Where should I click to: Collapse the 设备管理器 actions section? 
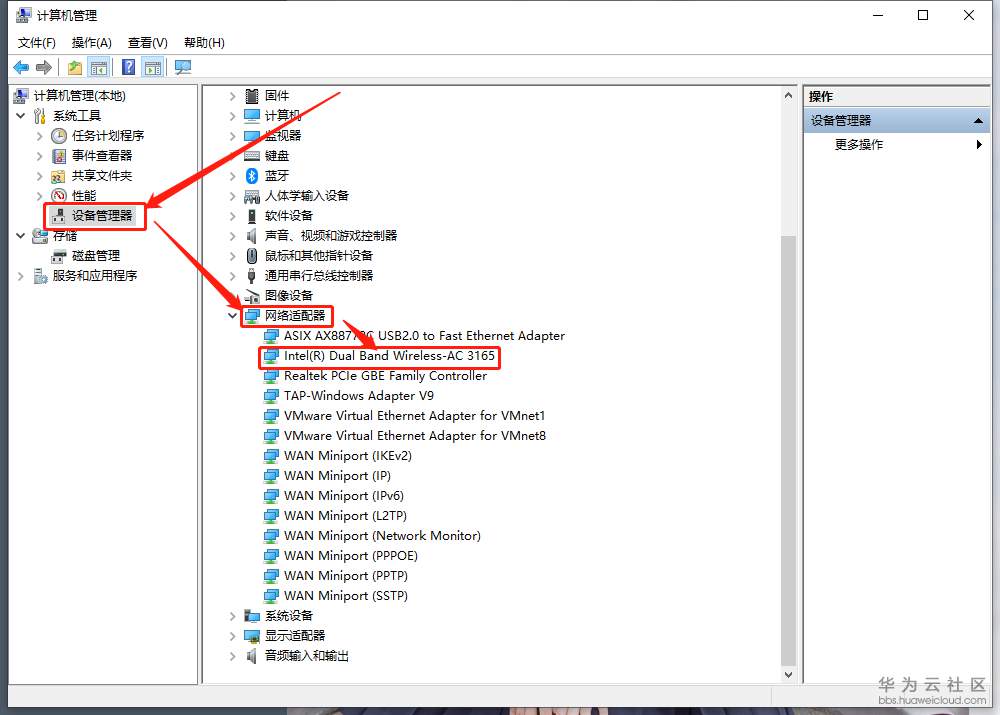[978, 121]
